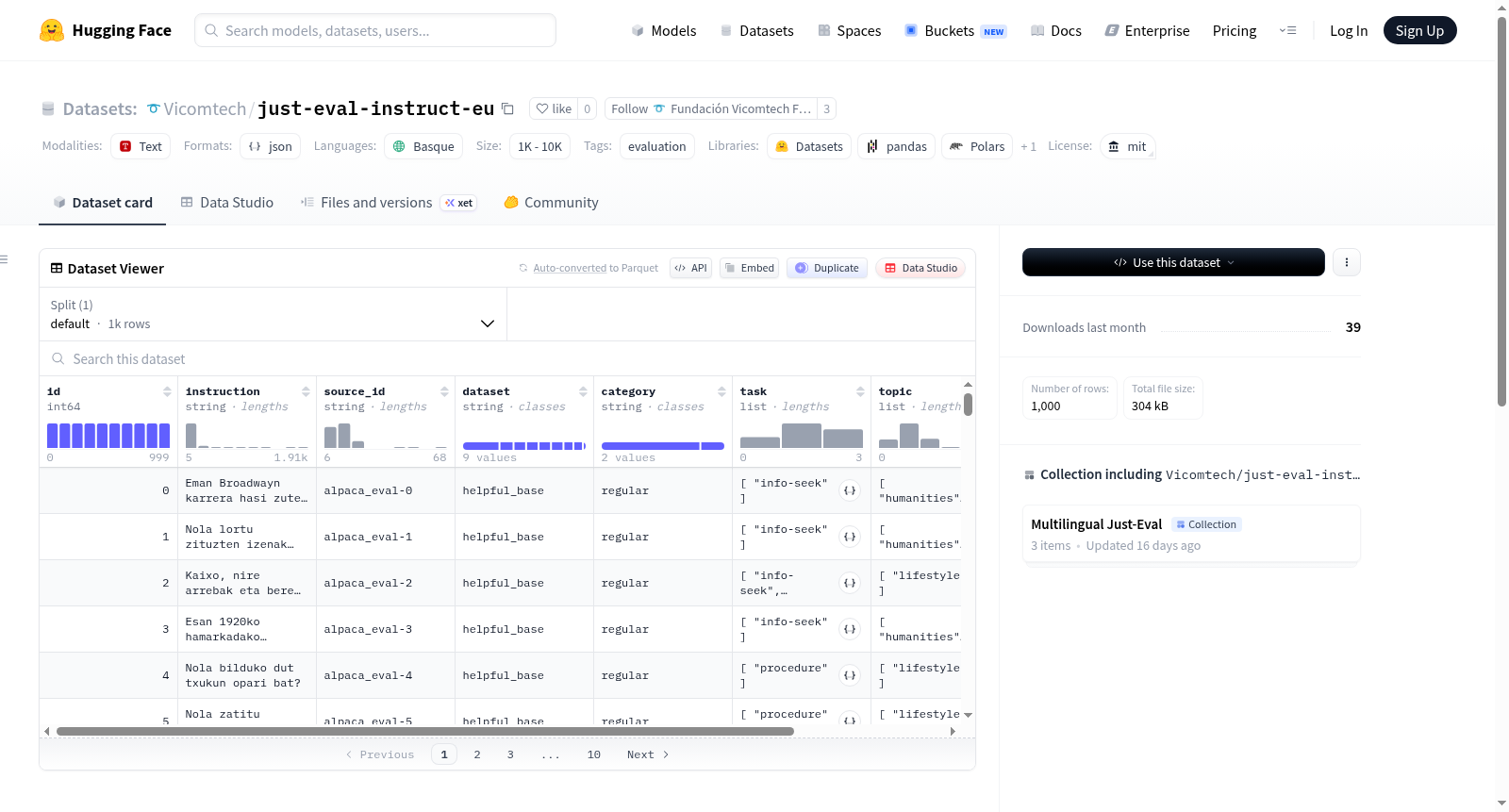Image resolution: width=1509 pixels, height=812 pixels.
Task: Go to page 10 of the dataset
Action: (594, 754)
